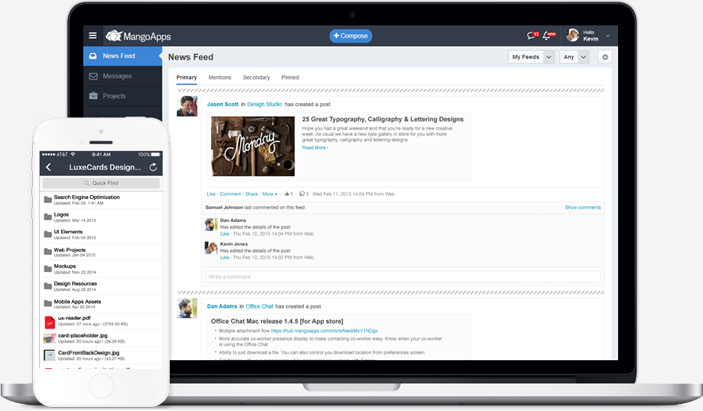
Task: Click the thumbs-up likes count icon
Action: (287, 194)
